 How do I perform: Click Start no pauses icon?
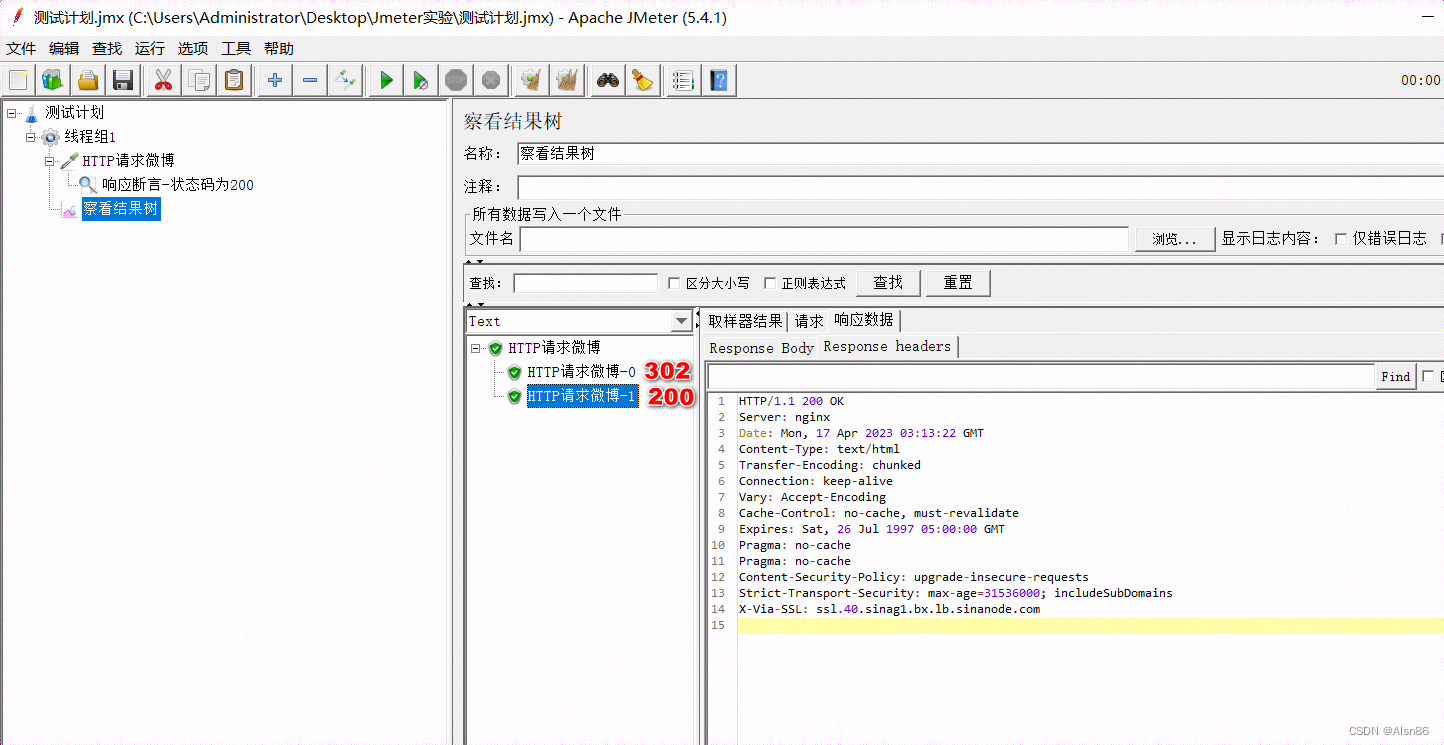(x=421, y=81)
